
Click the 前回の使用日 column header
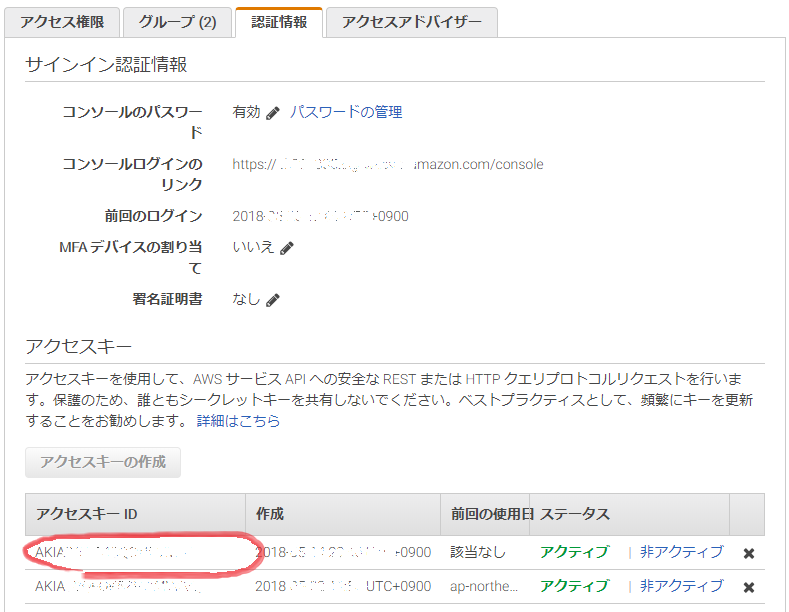pos(485,514)
